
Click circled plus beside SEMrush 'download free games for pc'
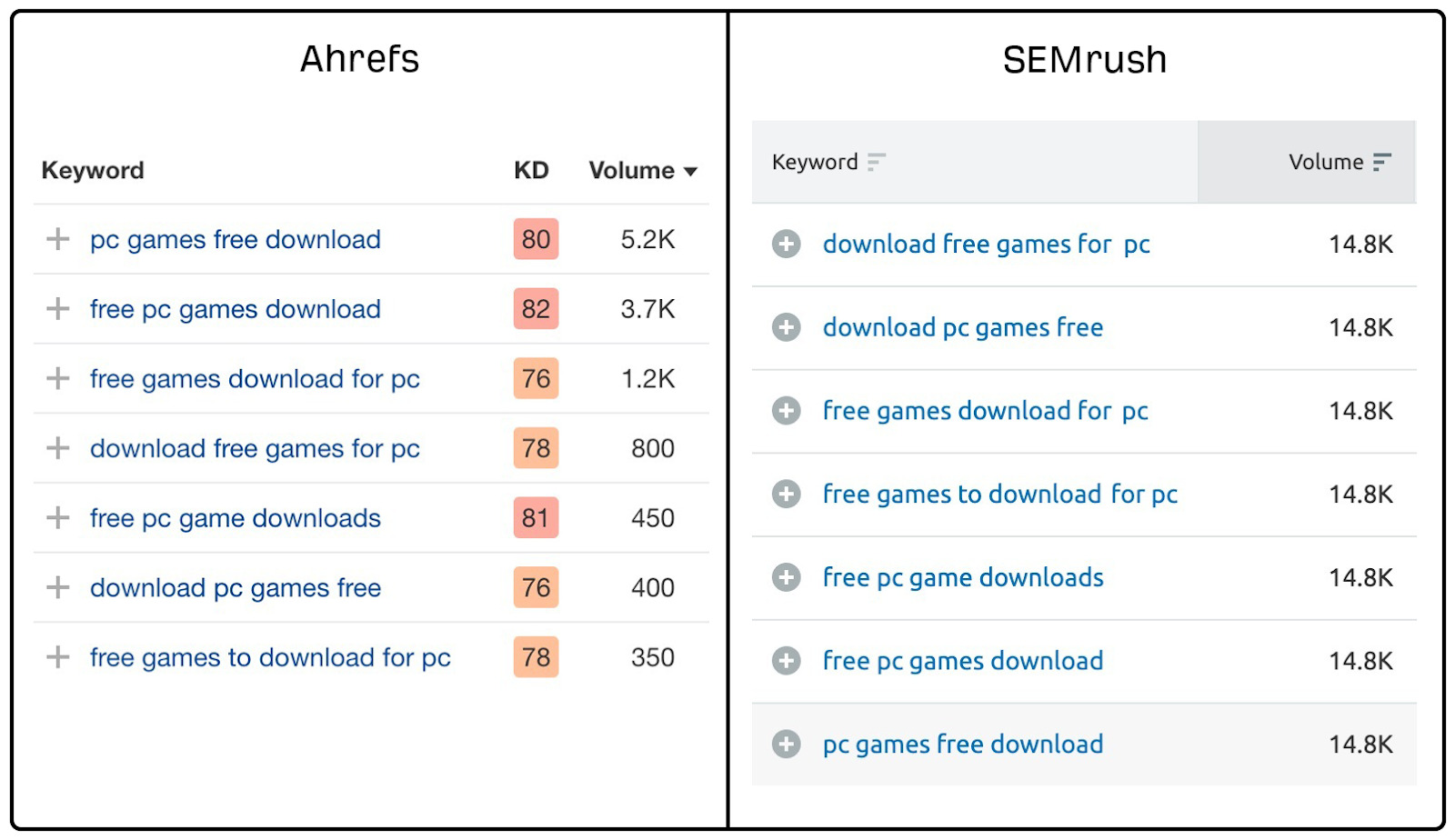[787, 244]
